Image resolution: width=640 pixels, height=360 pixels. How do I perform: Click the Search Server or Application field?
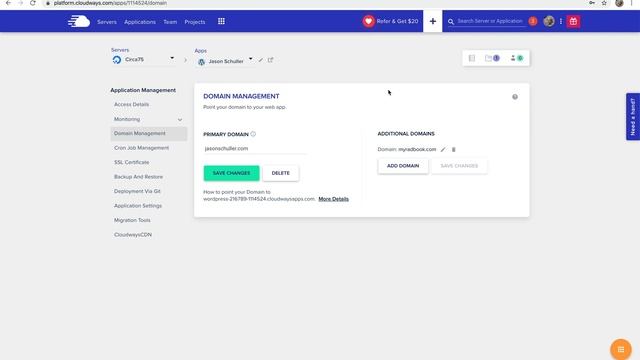click(490, 21)
